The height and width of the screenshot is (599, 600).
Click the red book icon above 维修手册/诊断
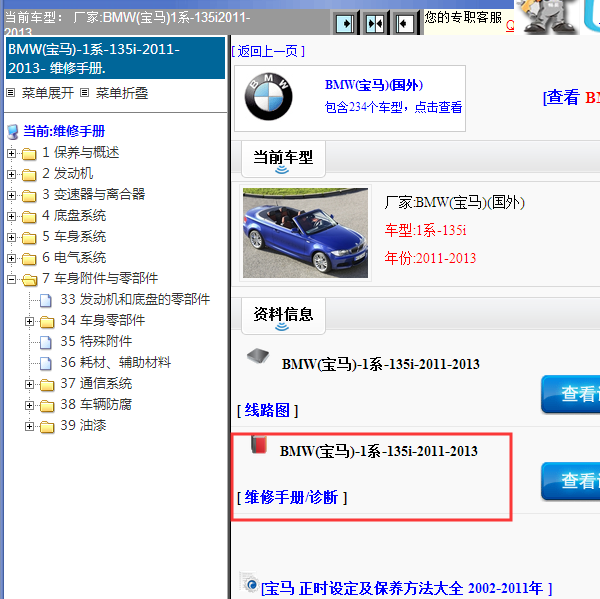259,444
